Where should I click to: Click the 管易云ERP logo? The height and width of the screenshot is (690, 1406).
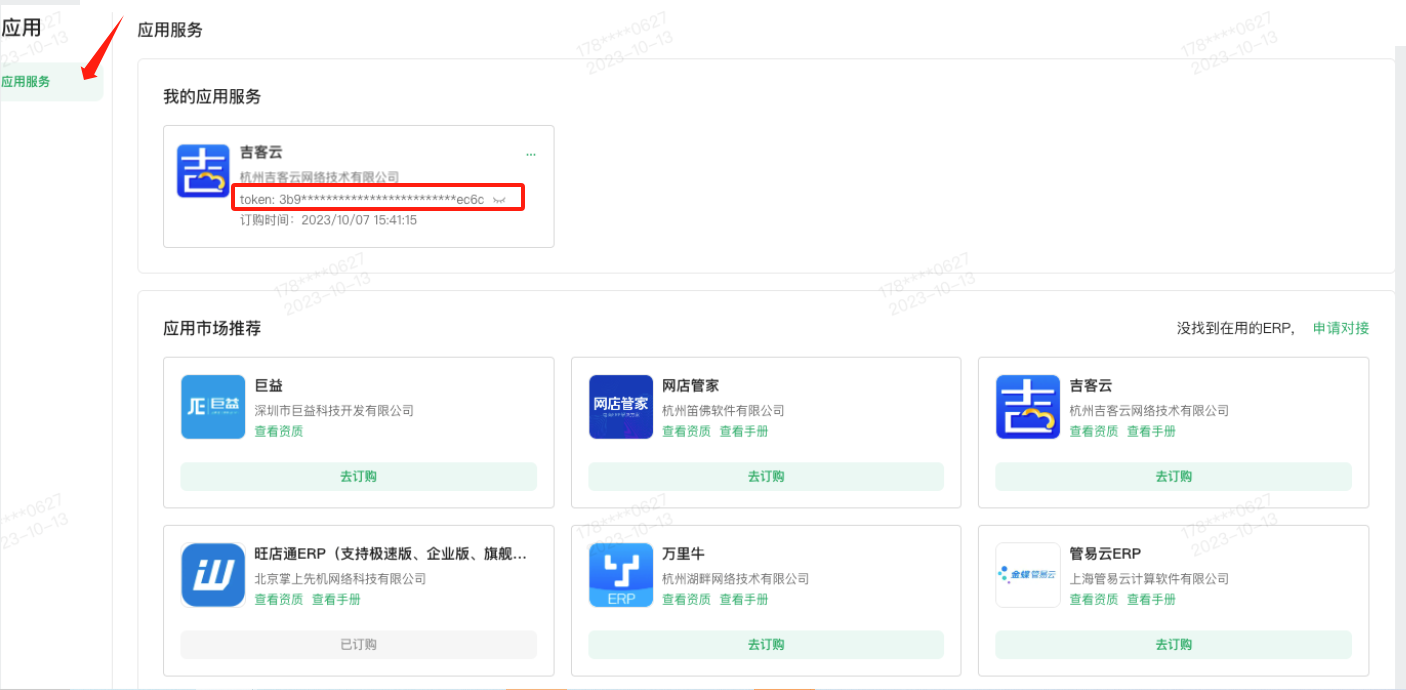[1028, 575]
